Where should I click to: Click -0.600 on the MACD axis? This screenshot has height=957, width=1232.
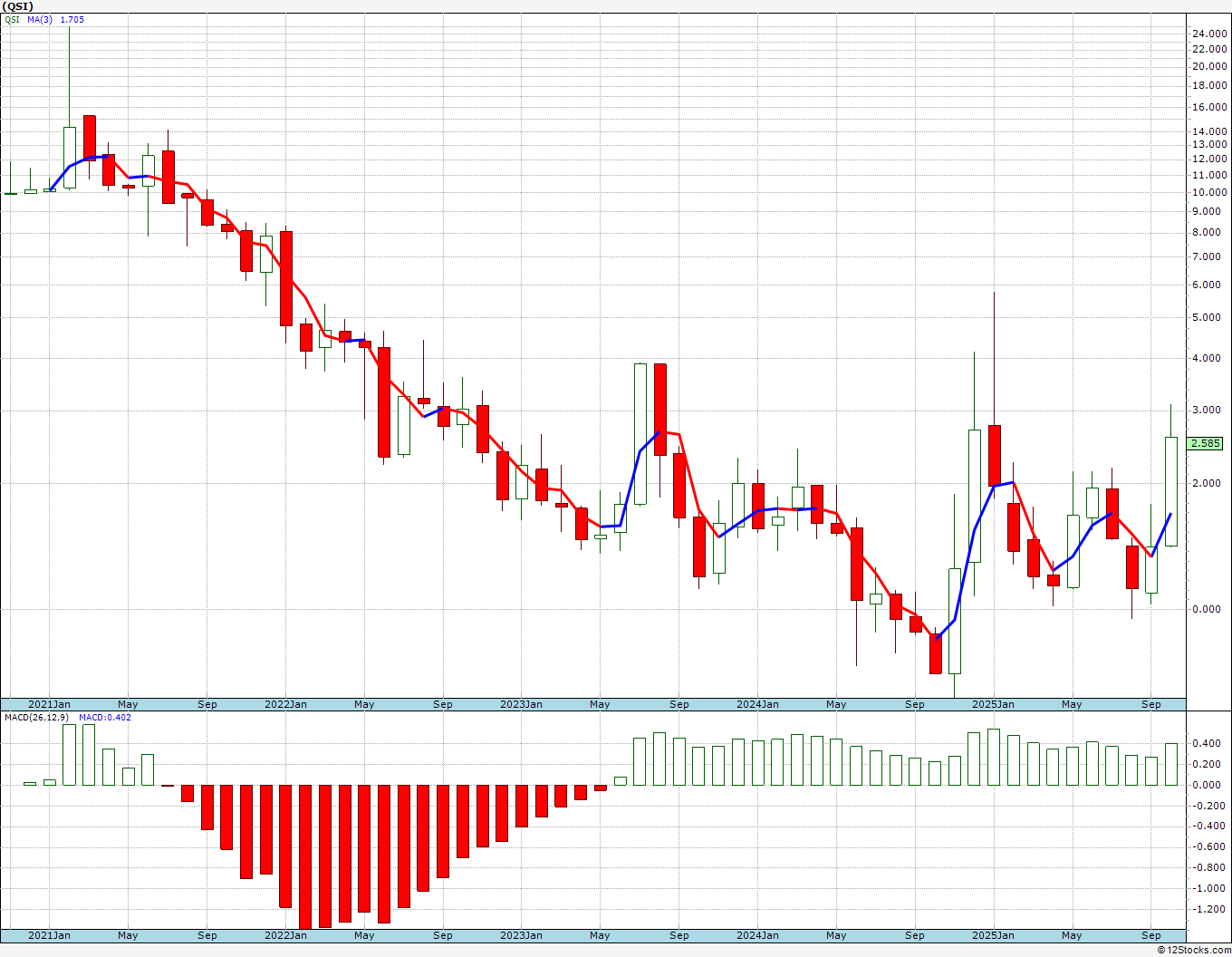point(1209,846)
